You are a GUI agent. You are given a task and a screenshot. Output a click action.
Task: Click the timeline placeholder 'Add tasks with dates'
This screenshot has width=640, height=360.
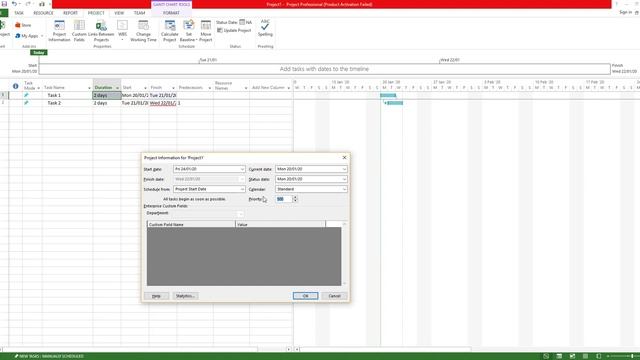coord(324,69)
